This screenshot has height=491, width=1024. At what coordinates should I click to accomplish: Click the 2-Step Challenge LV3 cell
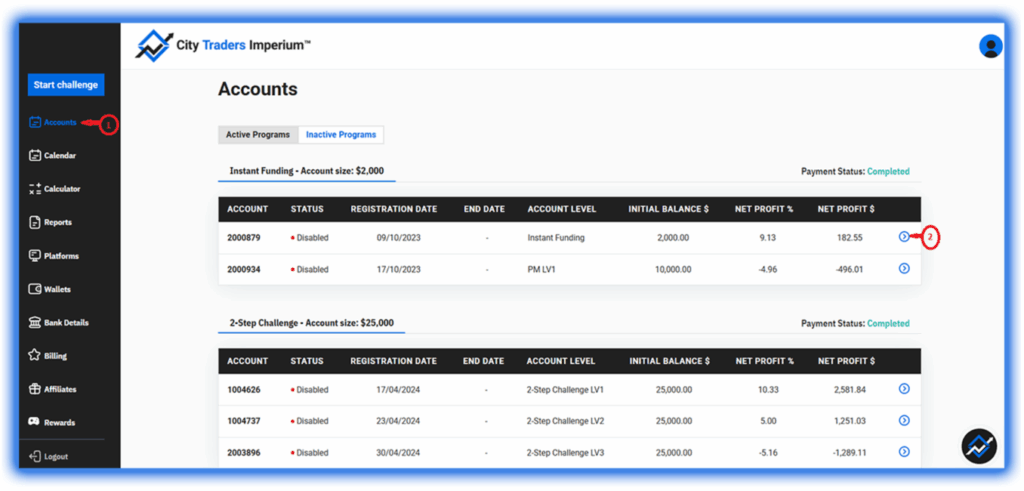(566, 452)
